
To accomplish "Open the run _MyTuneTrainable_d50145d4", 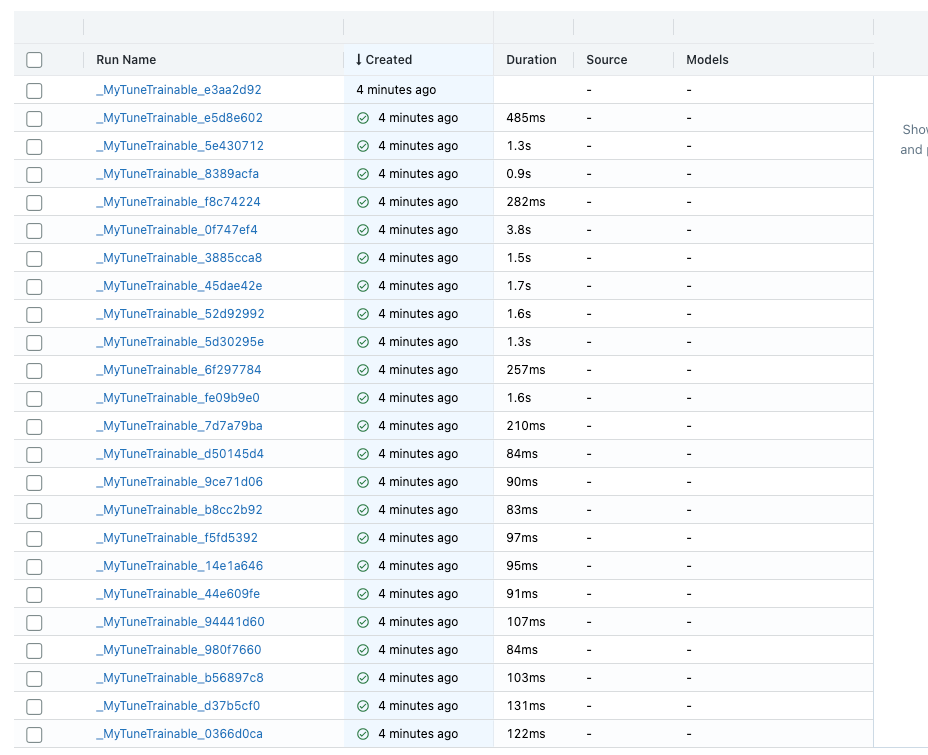I will click(178, 453).
